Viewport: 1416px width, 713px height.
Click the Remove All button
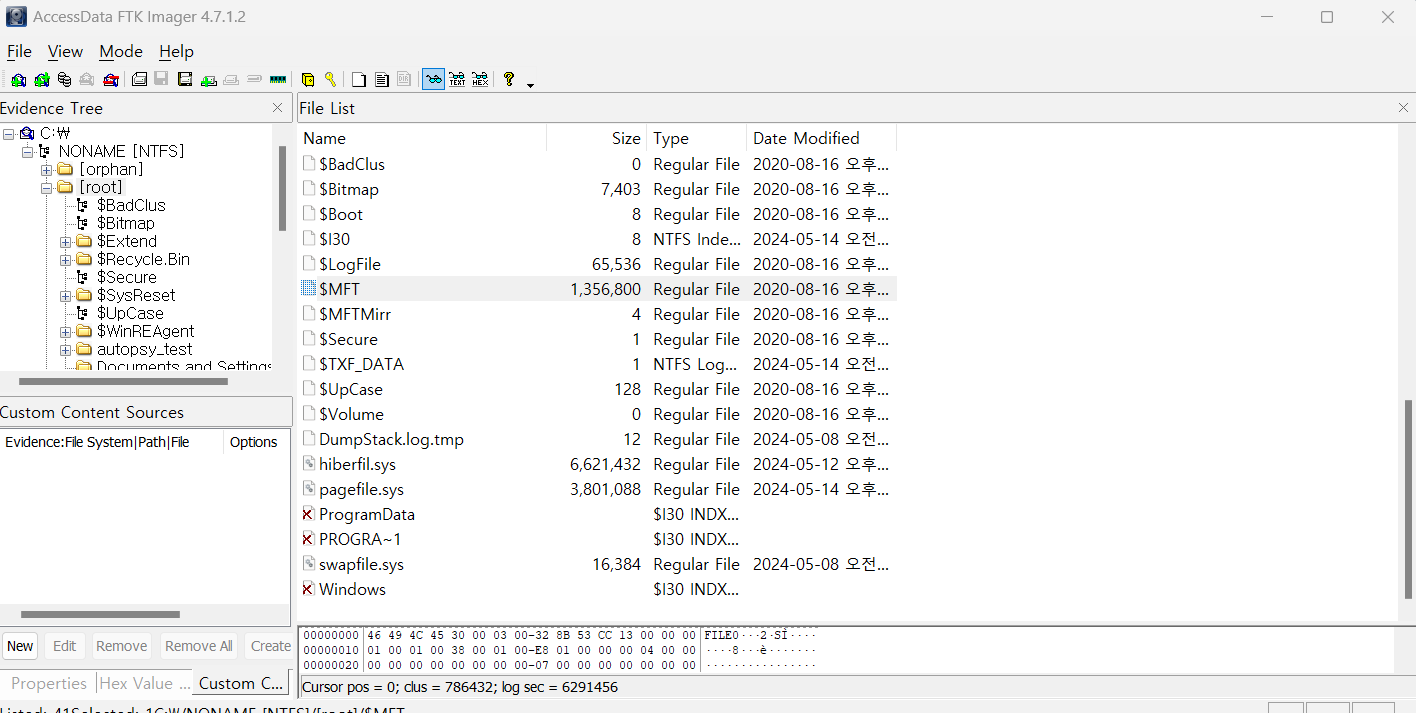coord(198,646)
